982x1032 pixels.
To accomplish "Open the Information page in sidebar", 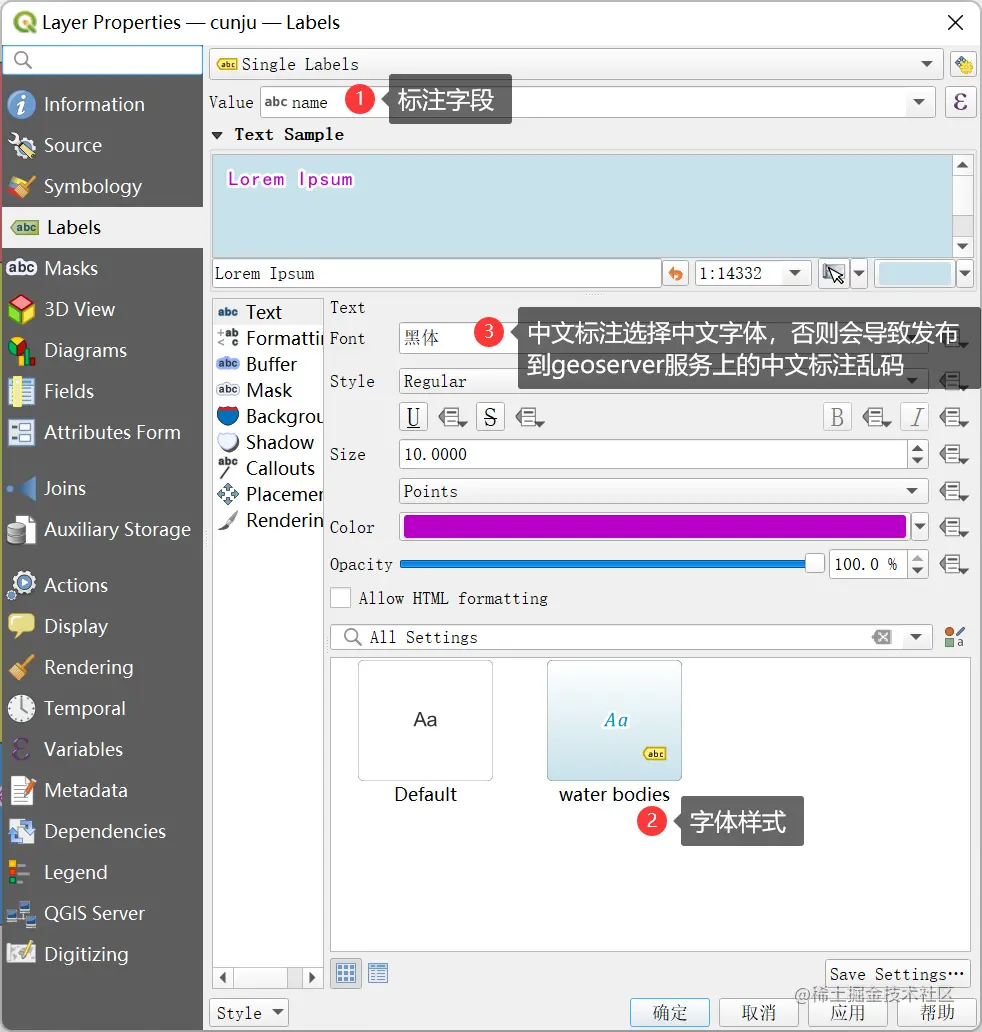I will 103,104.
